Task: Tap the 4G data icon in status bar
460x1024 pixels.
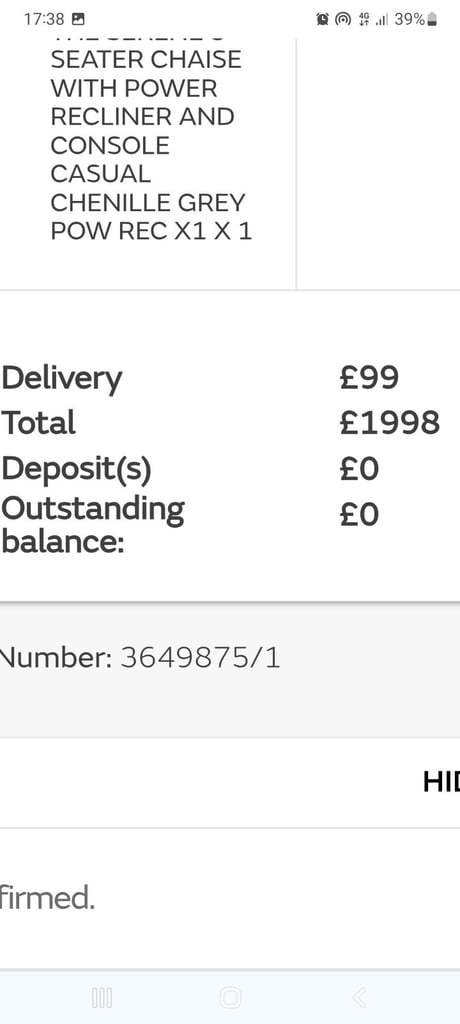Action: pos(363,20)
